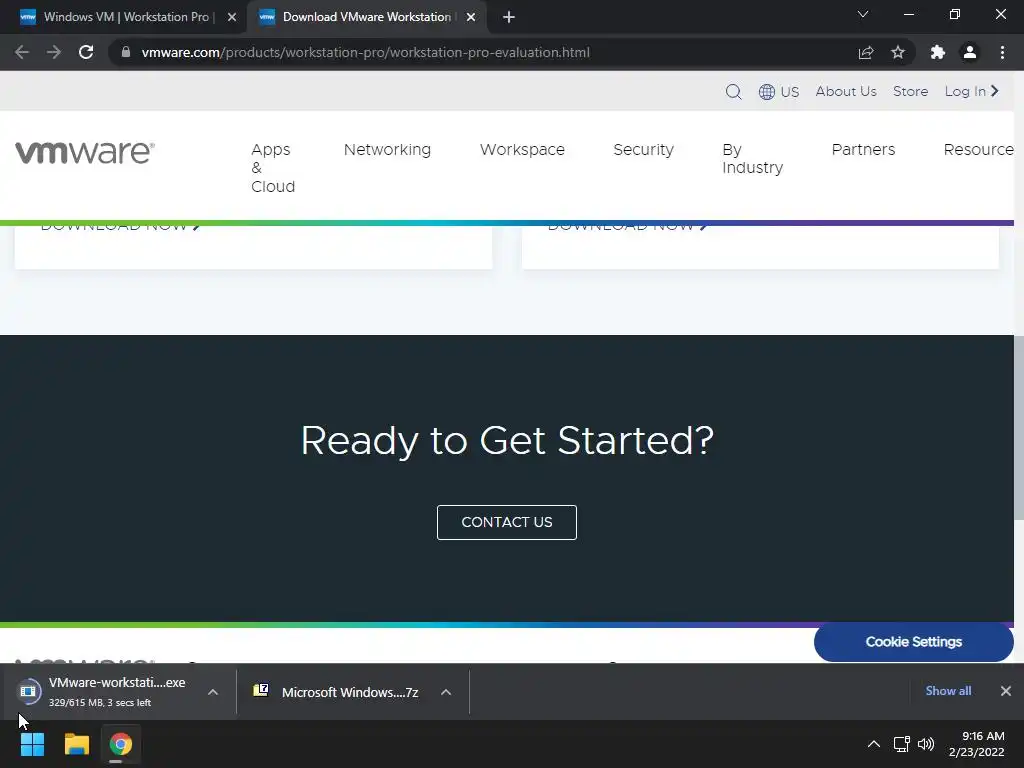Bookmark this tab with the star icon
1024x768 pixels.
898,52
